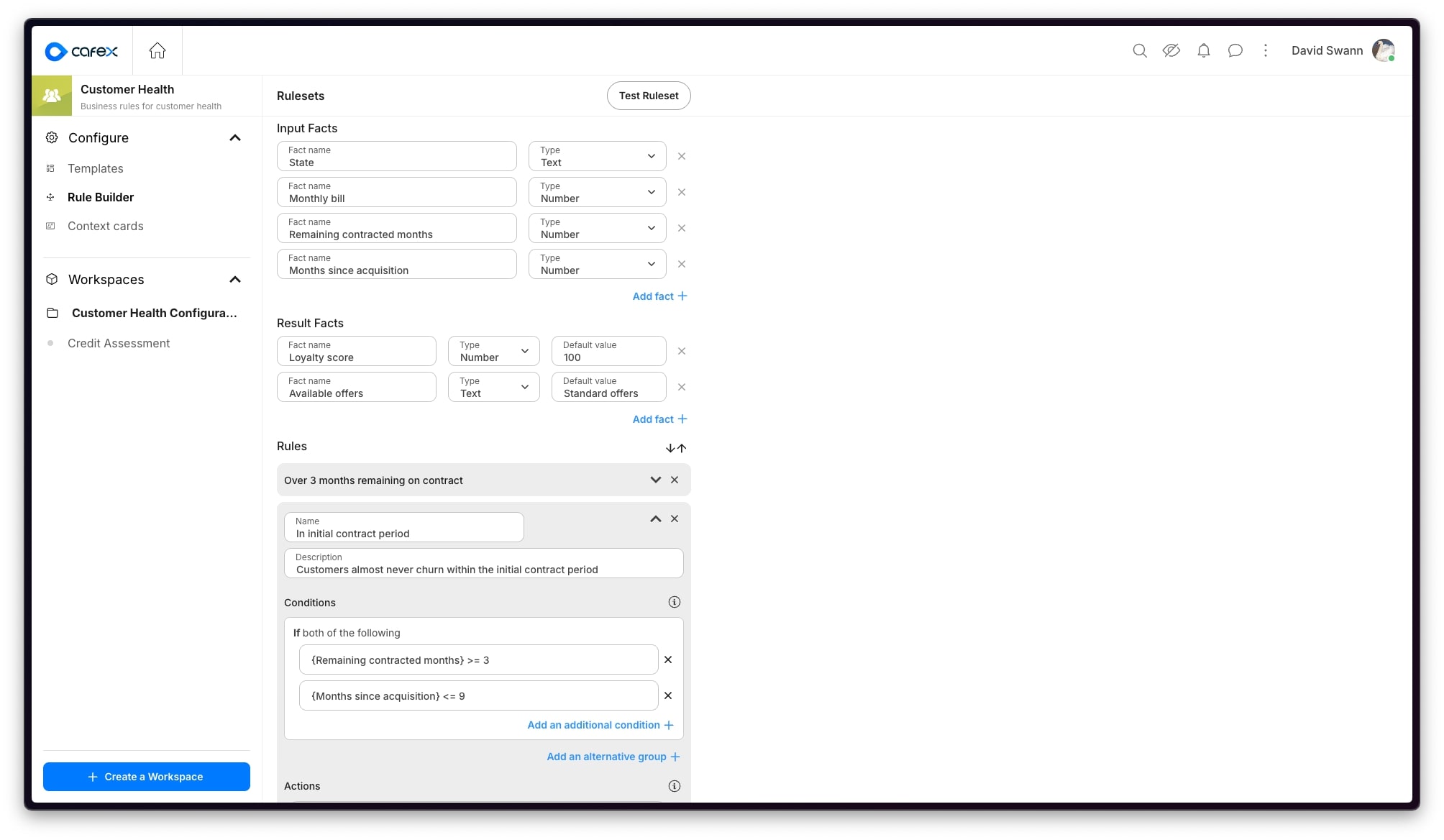This screenshot has width=1444, height=840.
Task: Open the chat bubble icon
Action: (1235, 50)
